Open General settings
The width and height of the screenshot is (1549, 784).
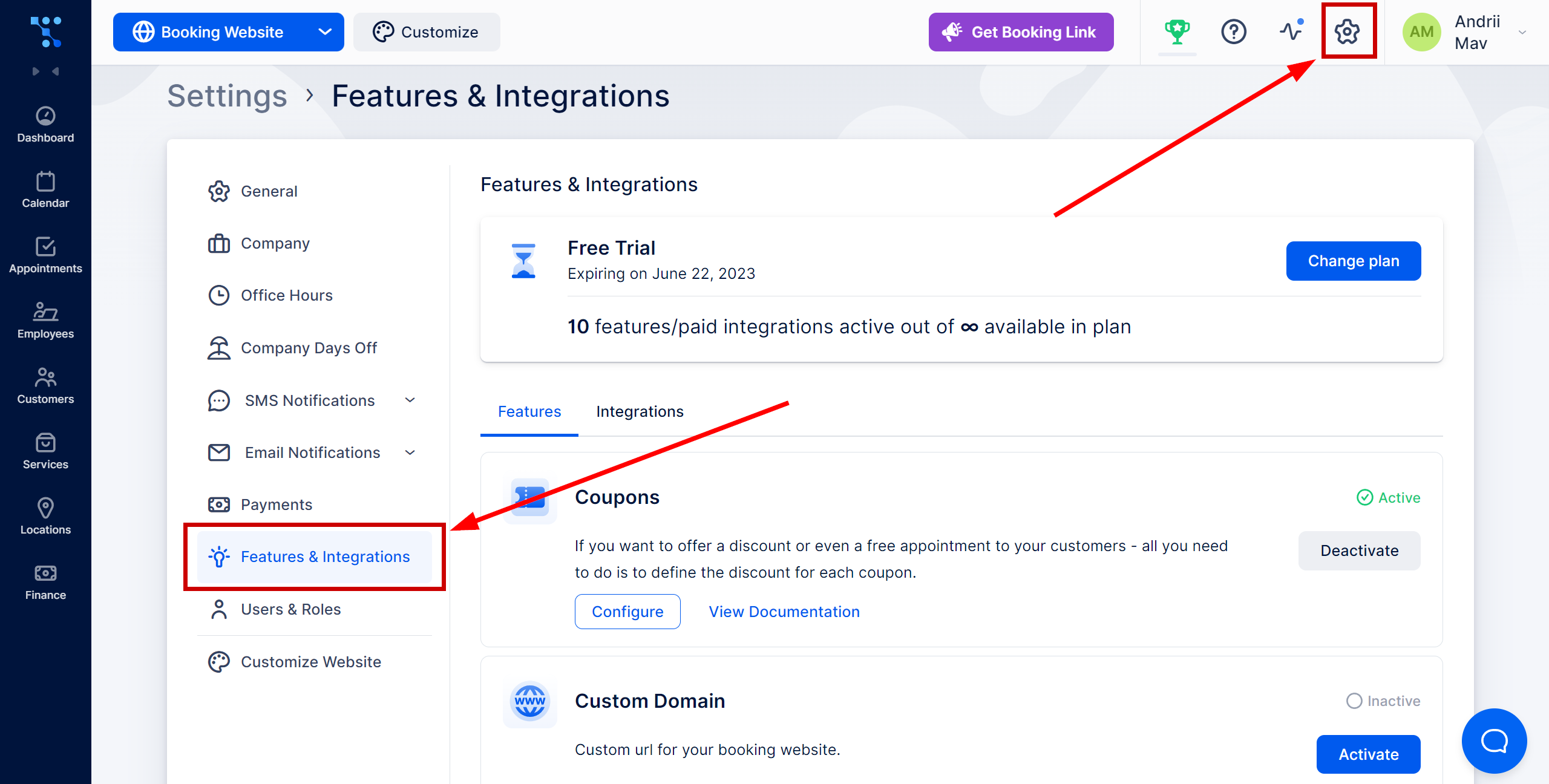click(315, 191)
